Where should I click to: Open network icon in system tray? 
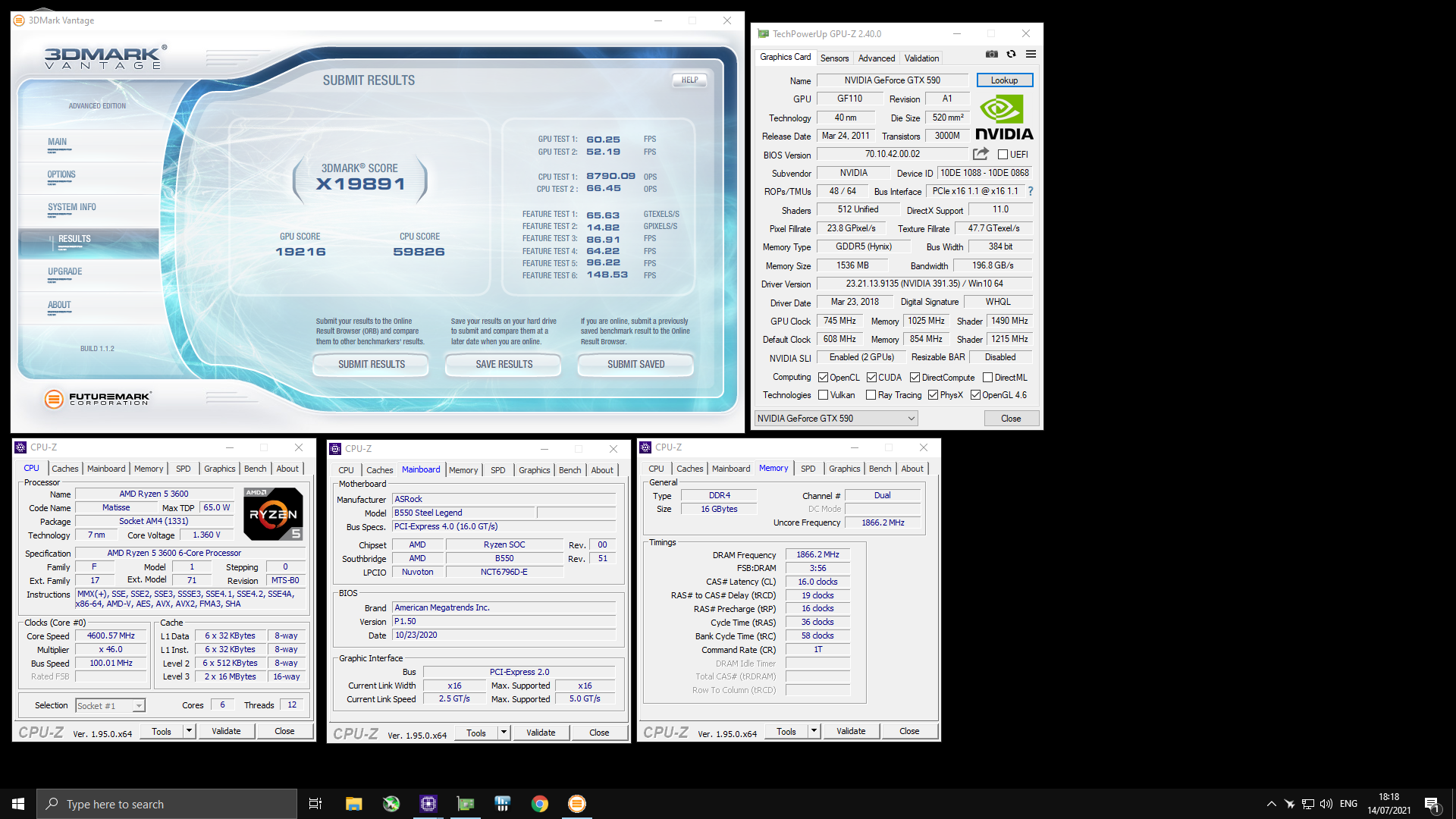[1308, 804]
